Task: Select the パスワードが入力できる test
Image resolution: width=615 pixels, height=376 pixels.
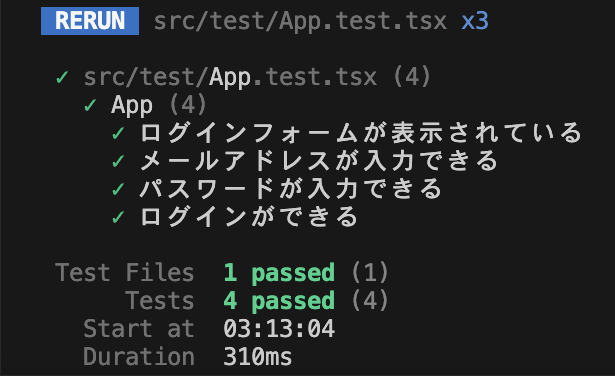Action: 291,189
